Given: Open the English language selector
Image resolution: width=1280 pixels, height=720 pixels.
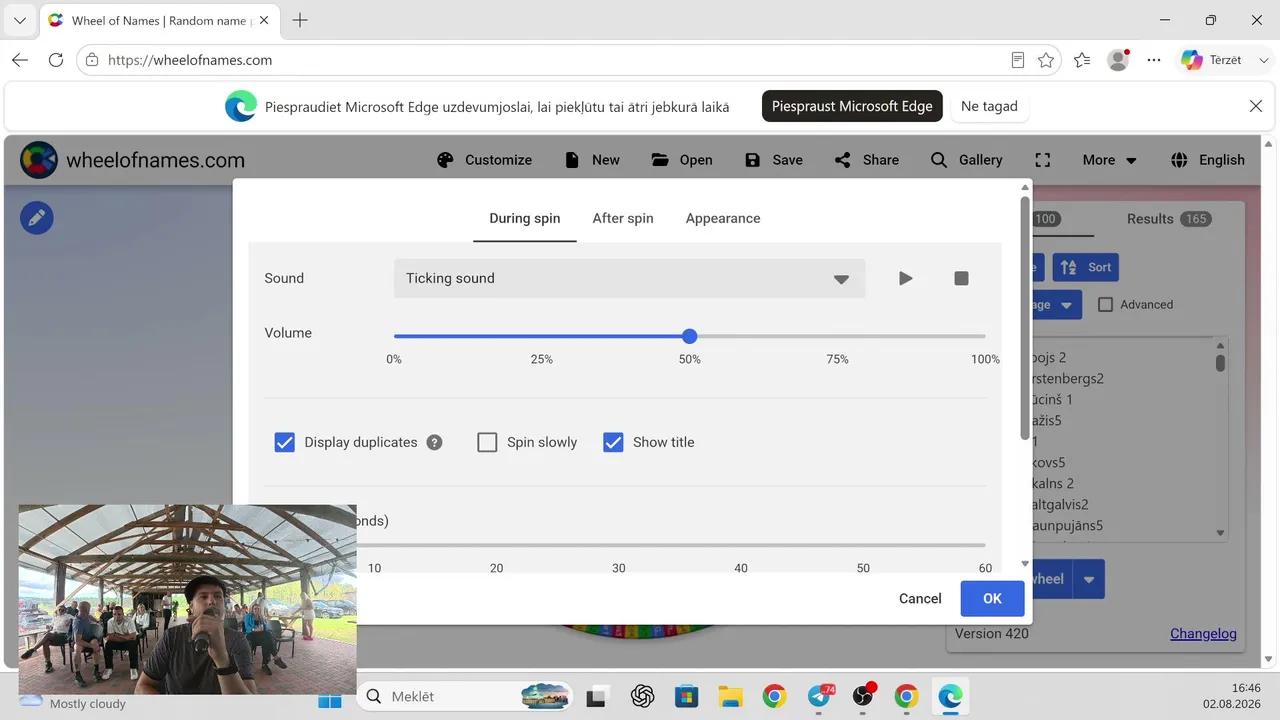Looking at the screenshot, I should (1208, 160).
